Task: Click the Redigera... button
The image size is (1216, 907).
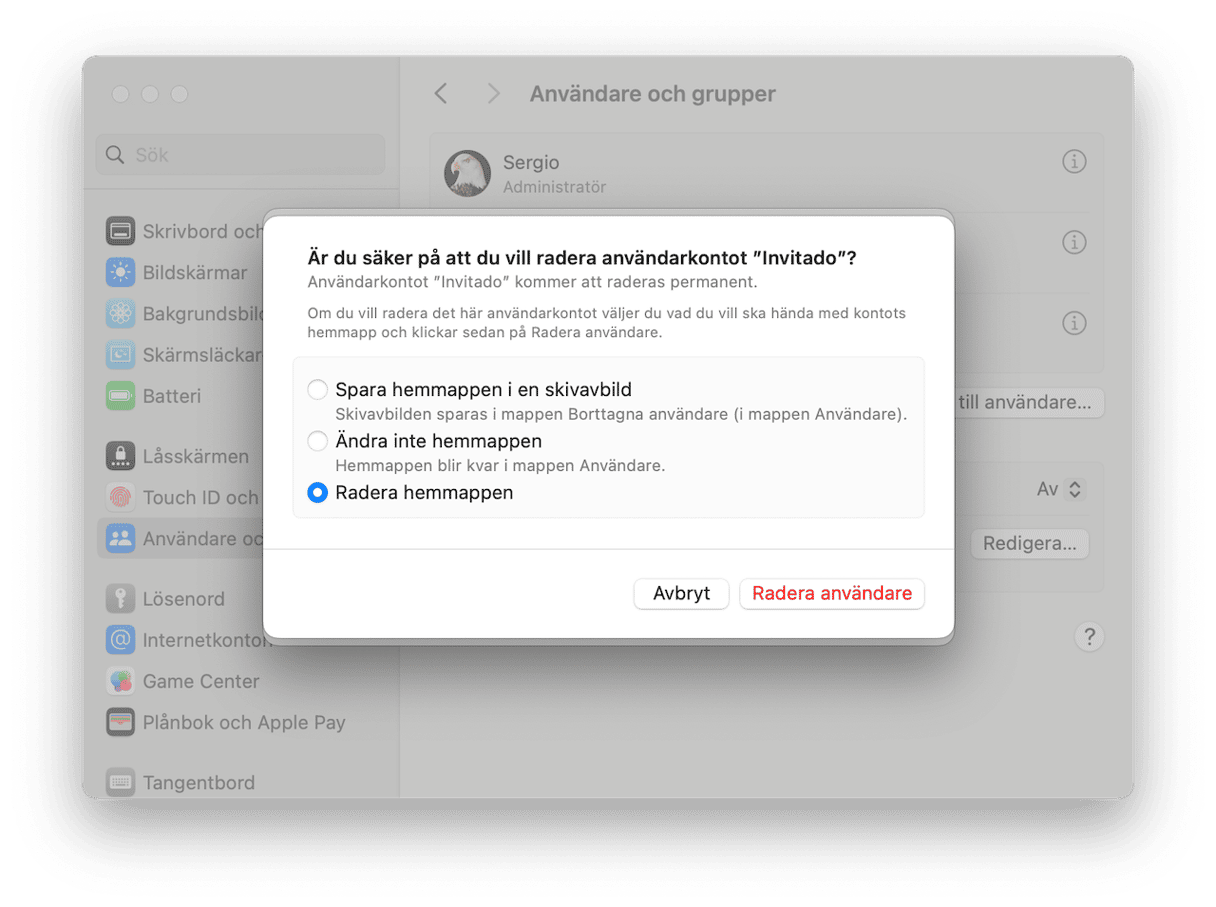Action: coord(1029,544)
